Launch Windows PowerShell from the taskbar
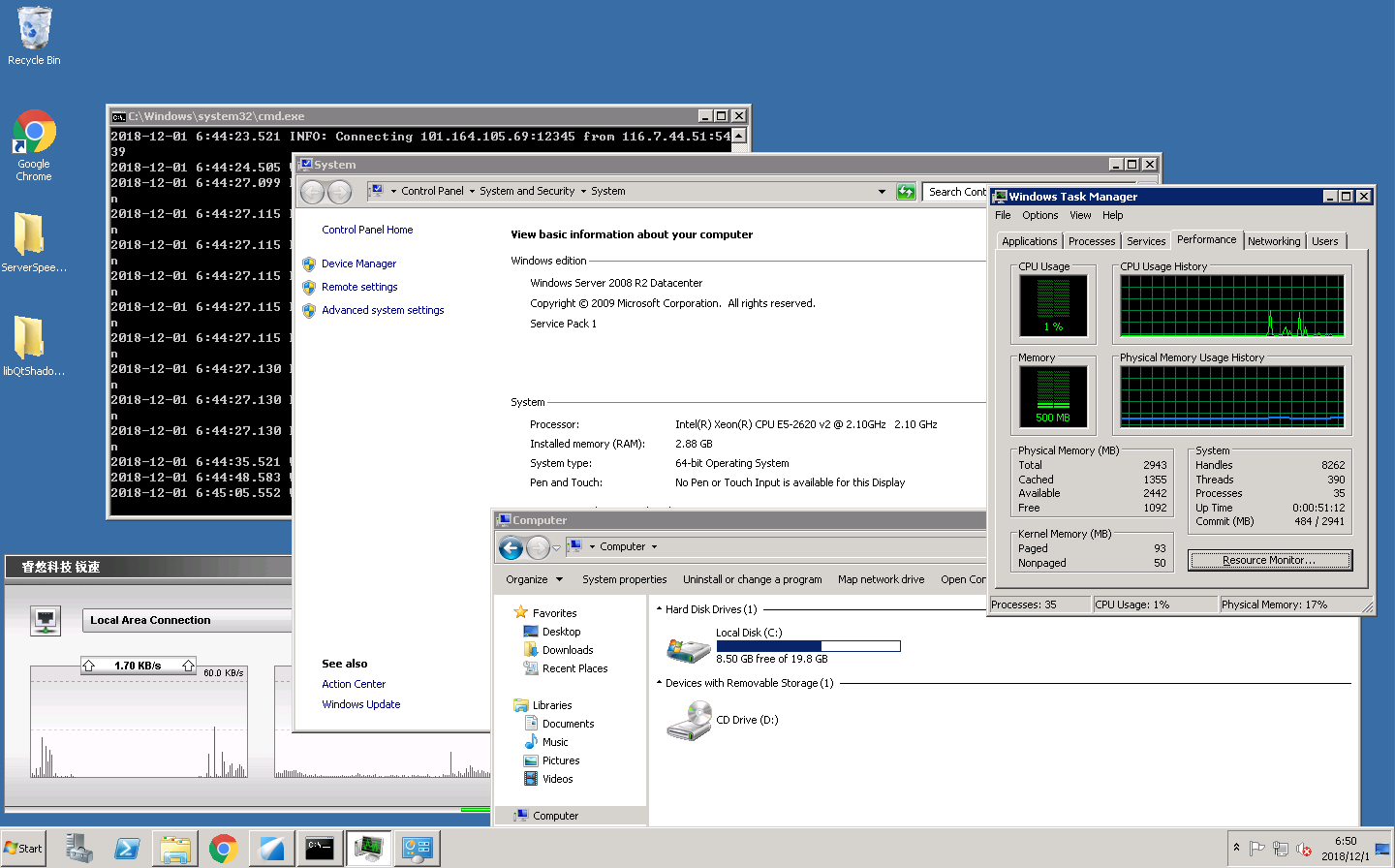Image resolution: width=1395 pixels, height=868 pixels. pos(127,849)
